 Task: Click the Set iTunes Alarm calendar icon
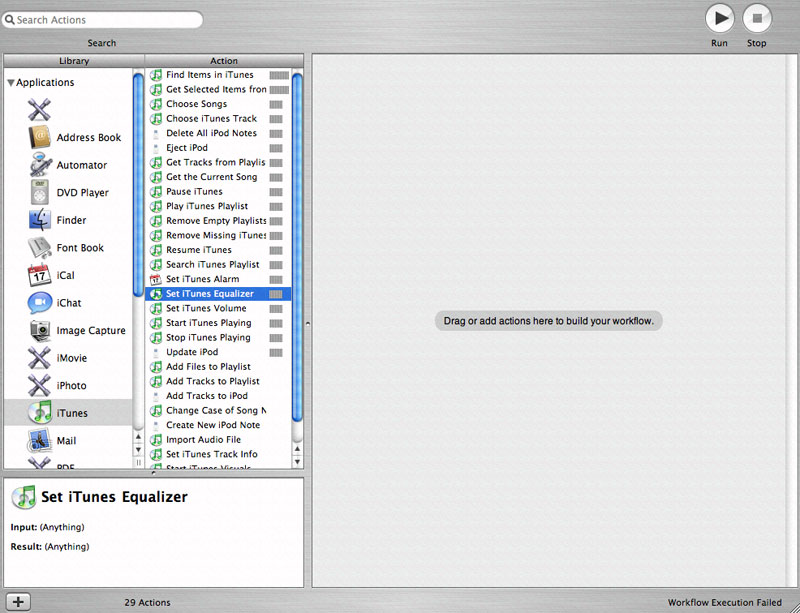(156, 279)
